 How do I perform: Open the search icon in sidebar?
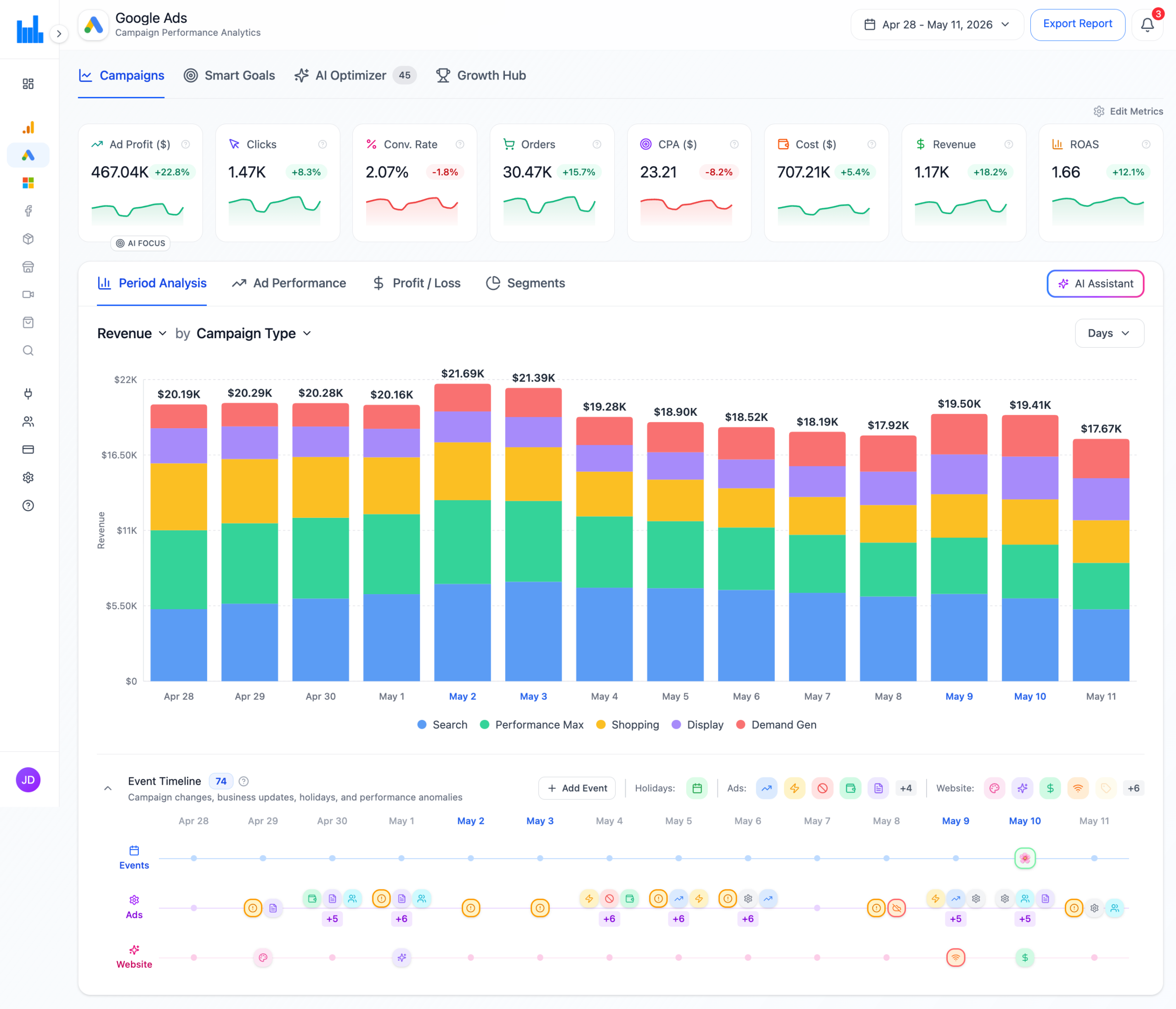tap(28, 350)
